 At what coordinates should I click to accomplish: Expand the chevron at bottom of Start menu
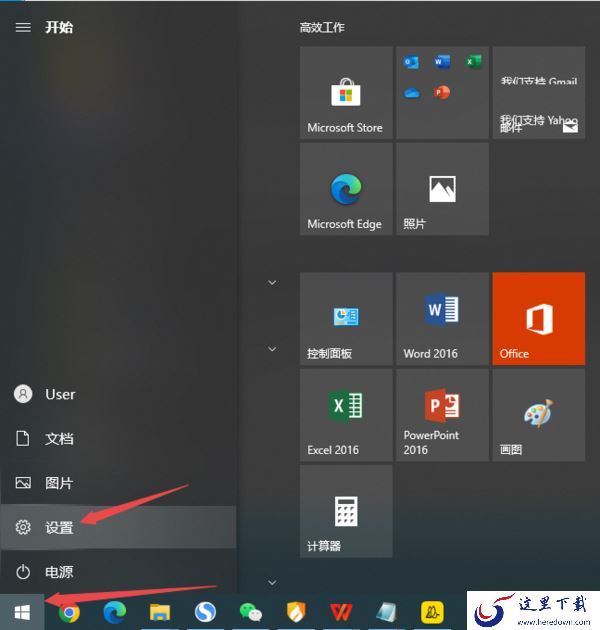point(272,582)
